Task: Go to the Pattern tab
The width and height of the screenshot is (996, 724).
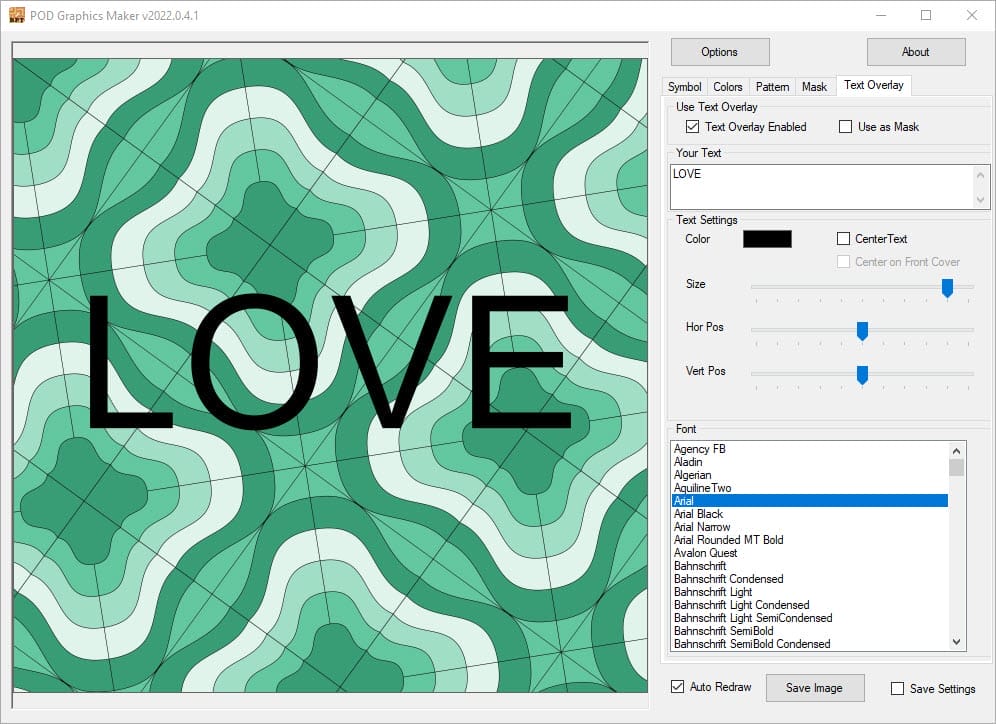Action: [772, 87]
